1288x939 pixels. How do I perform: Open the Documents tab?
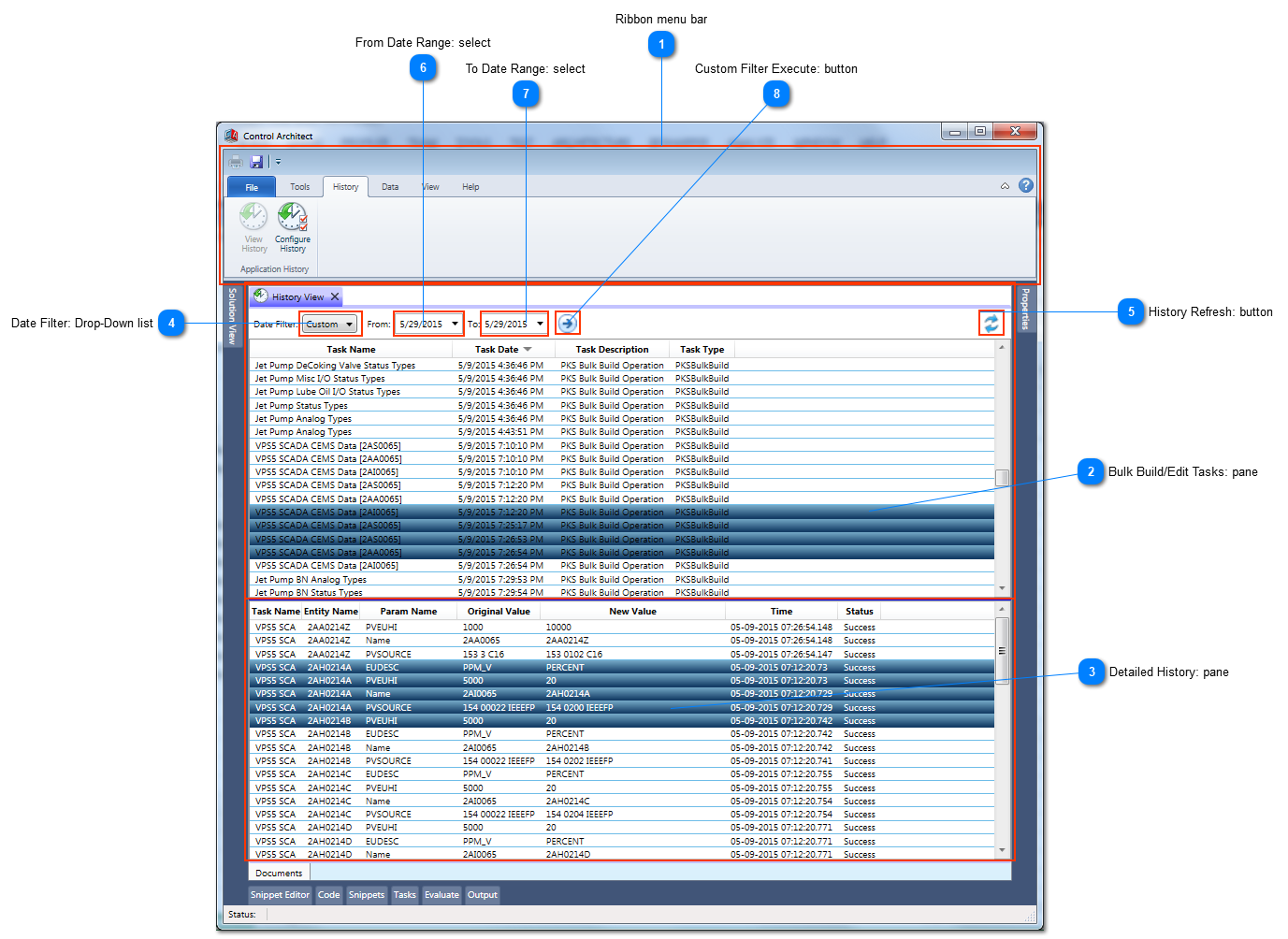click(x=279, y=873)
